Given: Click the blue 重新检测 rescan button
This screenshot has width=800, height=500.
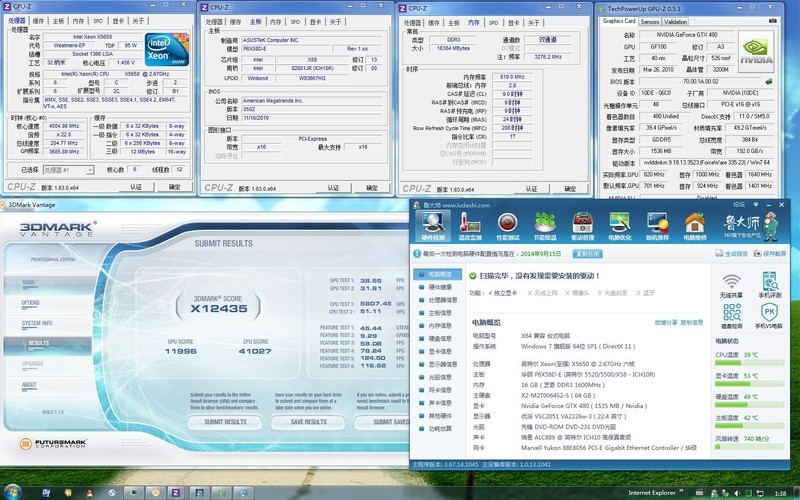Looking at the screenshot, I should tap(587, 254).
